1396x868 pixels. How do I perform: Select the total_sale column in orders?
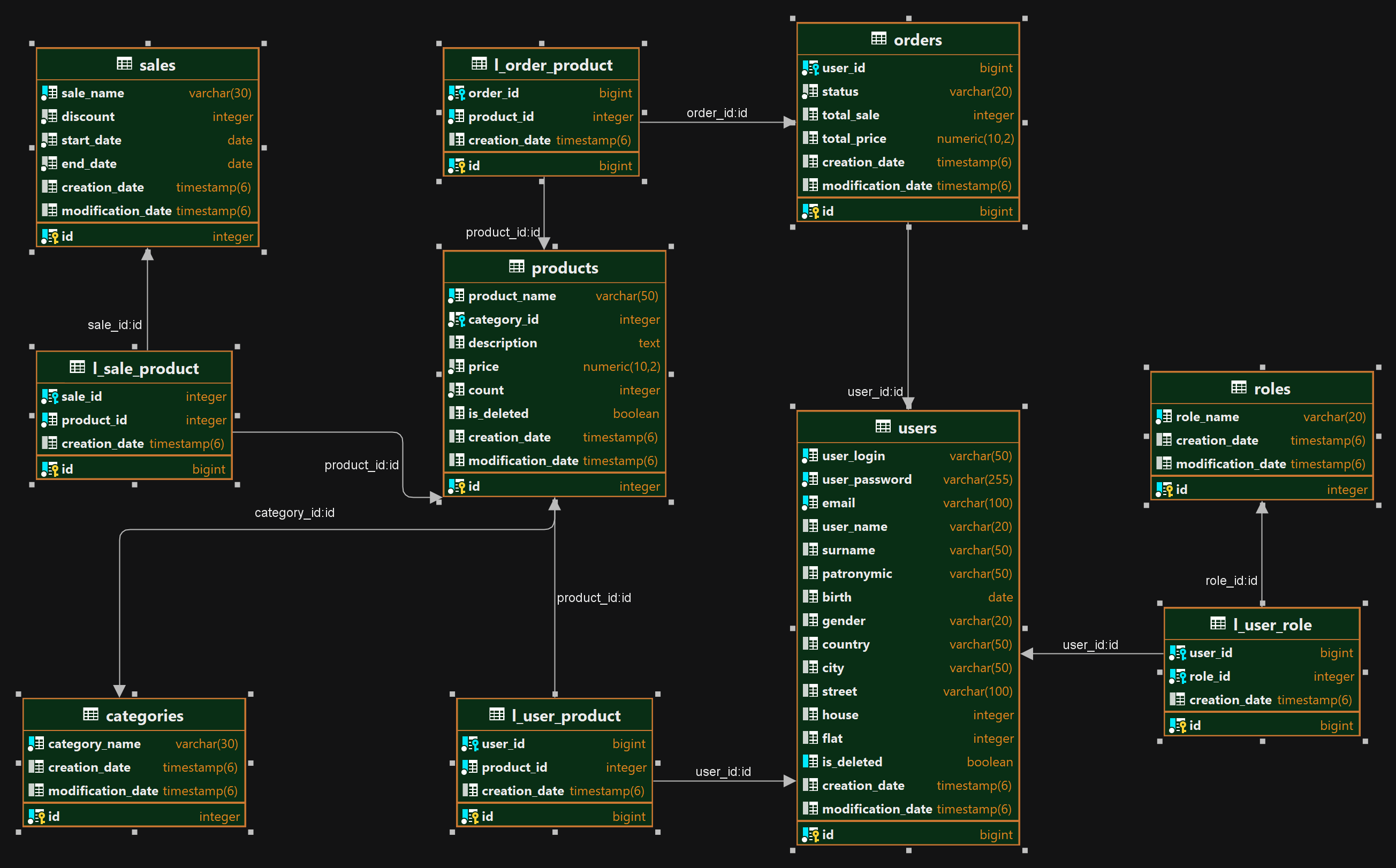(x=908, y=115)
